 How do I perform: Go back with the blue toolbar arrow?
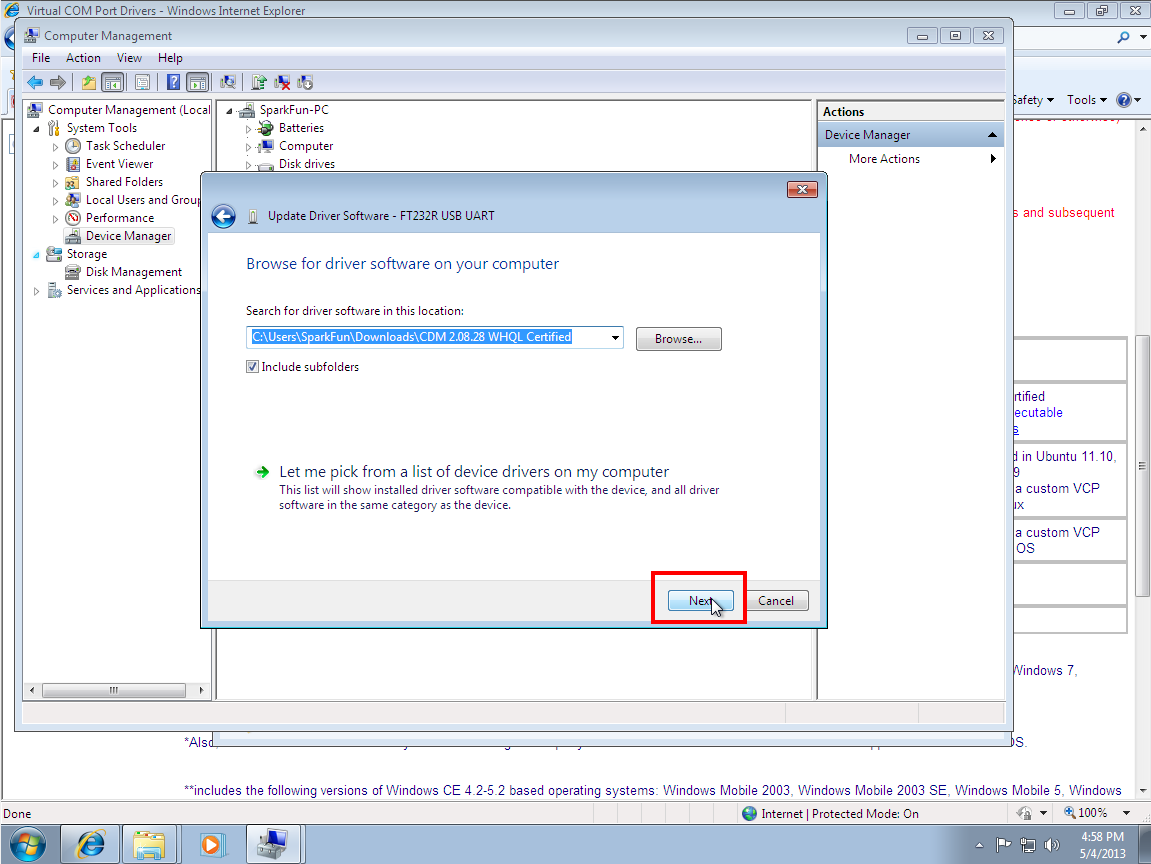35,82
